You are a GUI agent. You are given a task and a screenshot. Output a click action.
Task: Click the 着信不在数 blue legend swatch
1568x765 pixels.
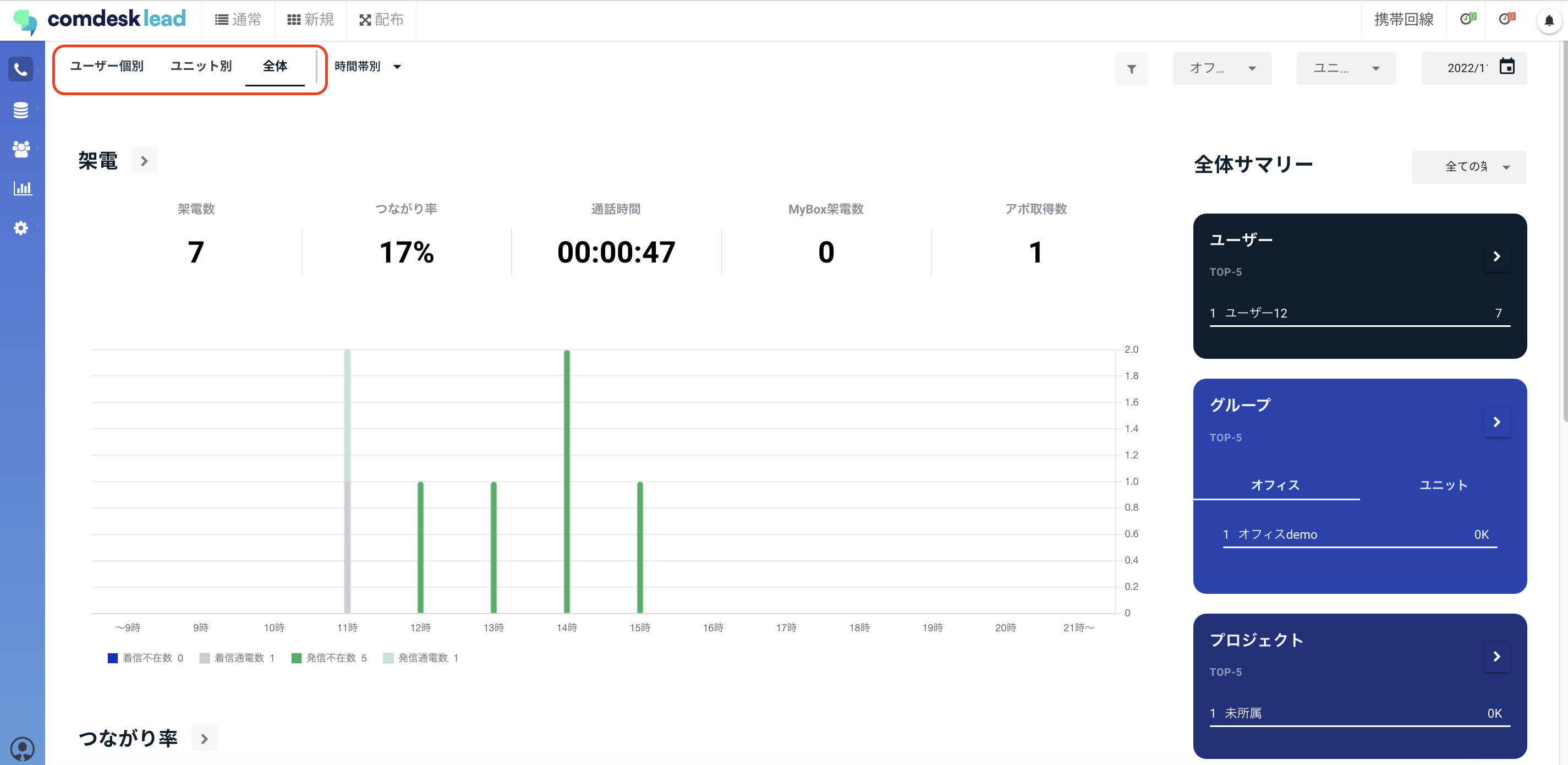[113, 658]
